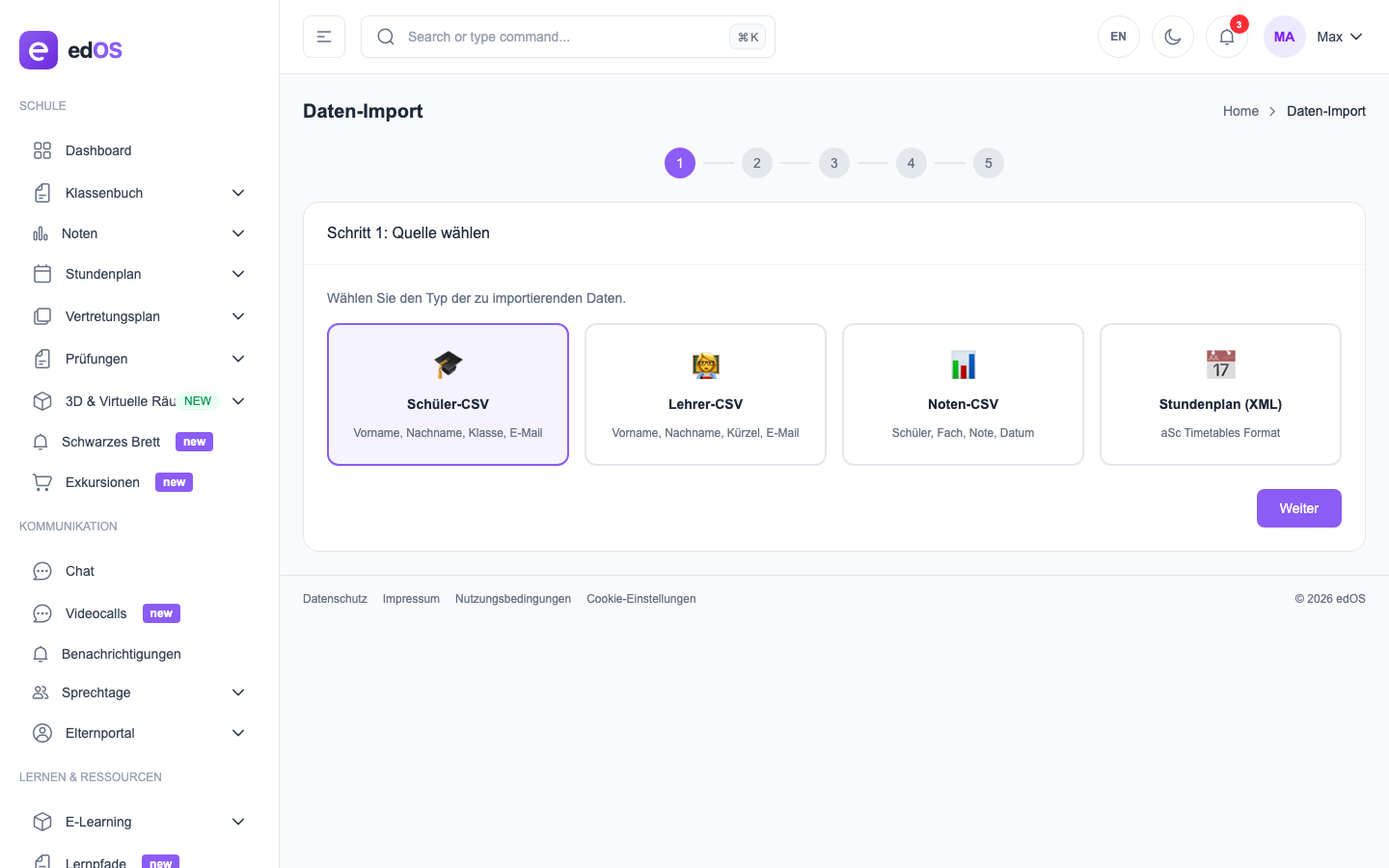This screenshot has height=868, width=1389.
Task: Click the Dashboard grid icon
Action: tap(42, 150)
